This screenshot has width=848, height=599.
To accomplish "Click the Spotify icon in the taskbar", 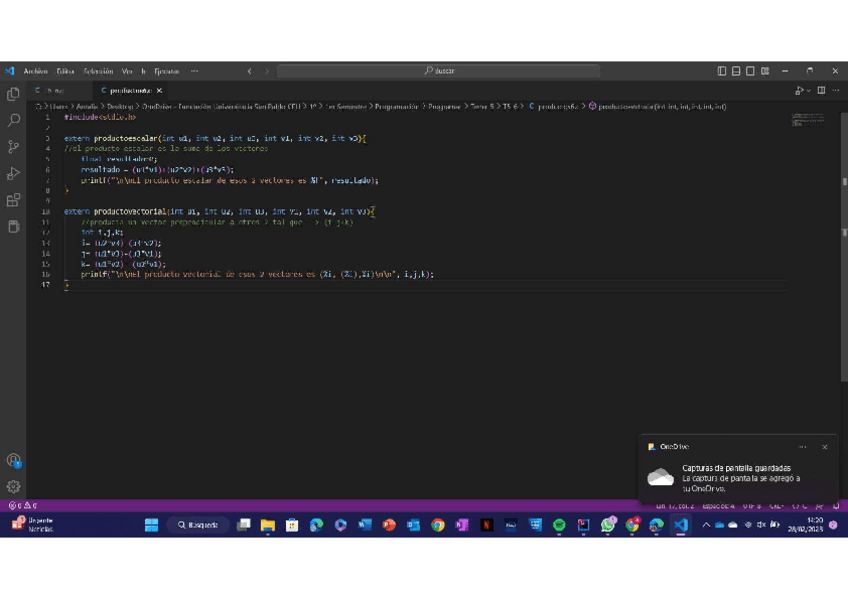I will (x=559, y=525).
